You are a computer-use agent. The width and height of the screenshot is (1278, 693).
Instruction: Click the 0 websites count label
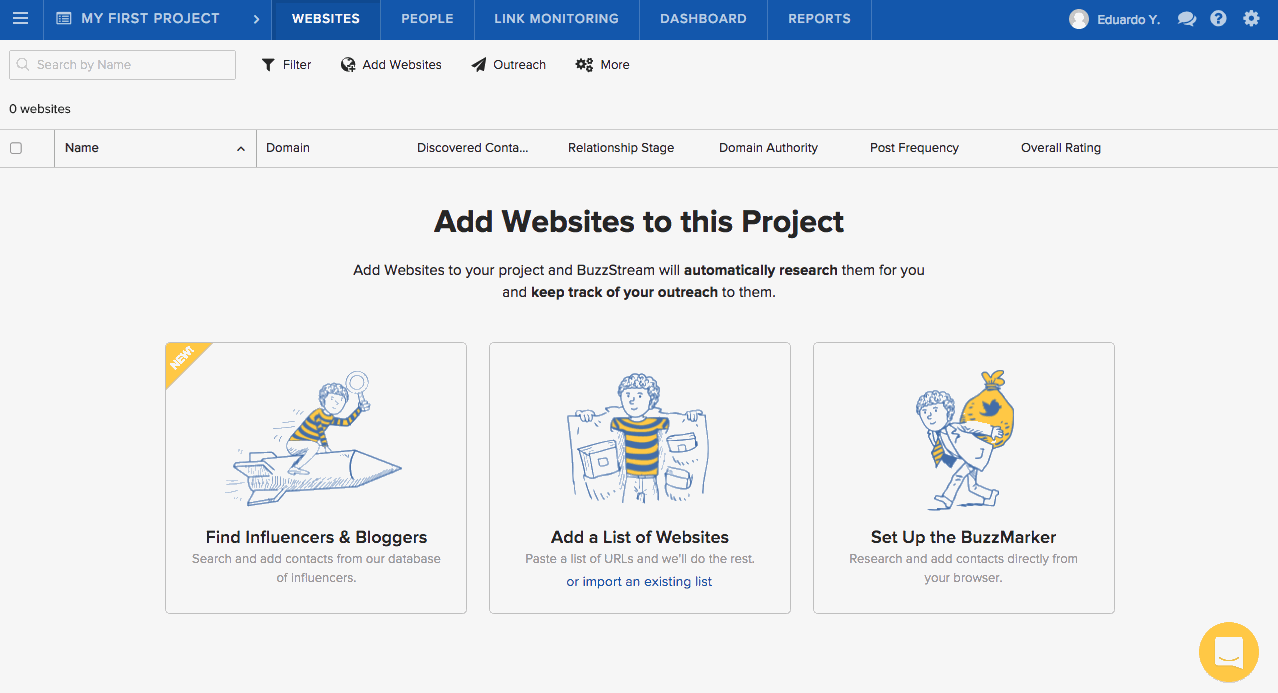point(40,109)
